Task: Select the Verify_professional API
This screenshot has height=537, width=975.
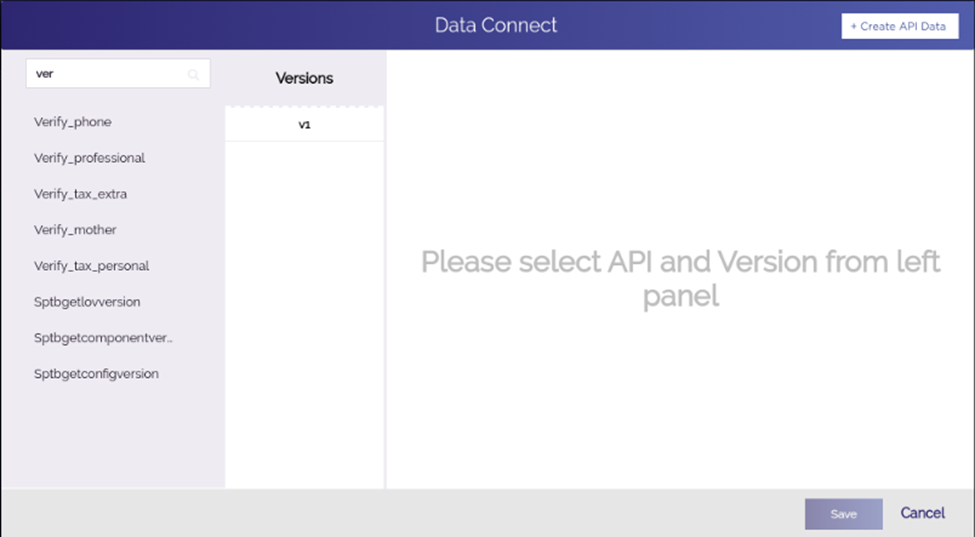Action: (x=90, y=158)
